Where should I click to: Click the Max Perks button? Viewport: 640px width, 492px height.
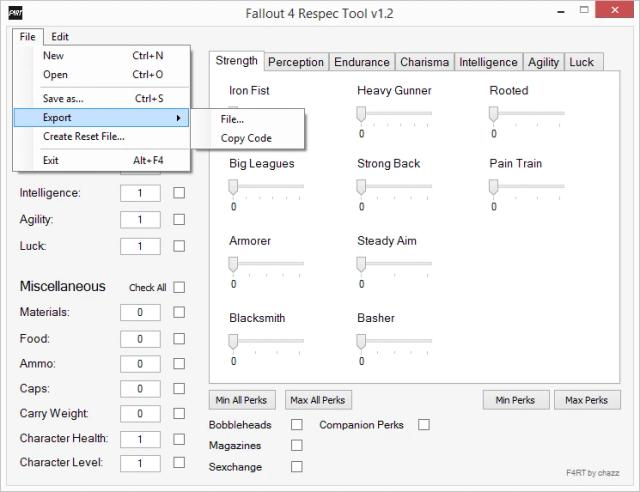587,400
